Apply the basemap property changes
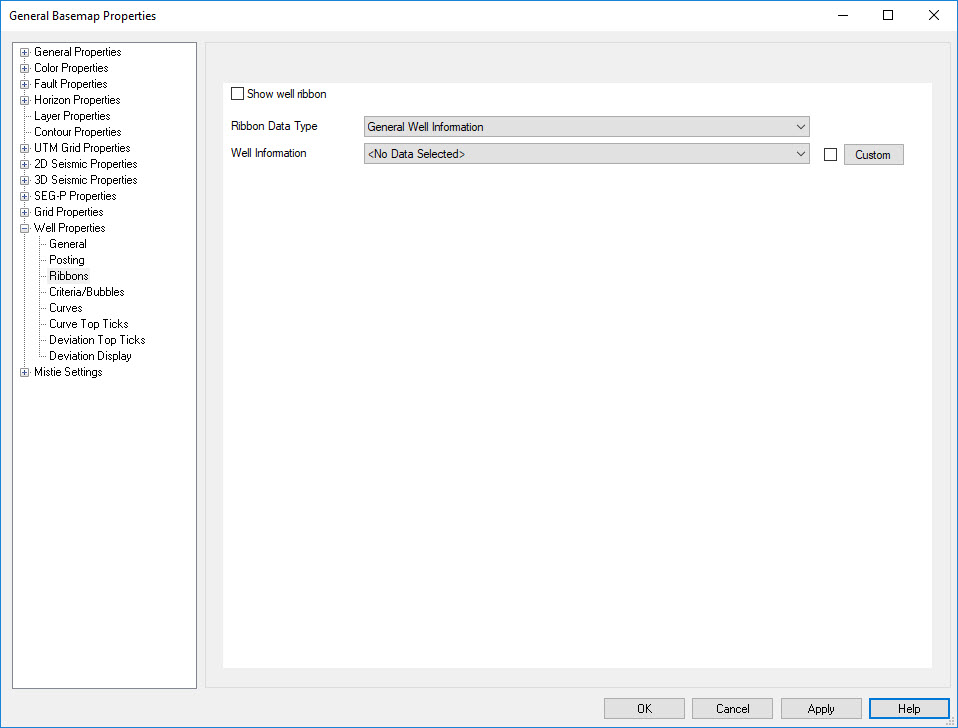 tap(821, 708)
